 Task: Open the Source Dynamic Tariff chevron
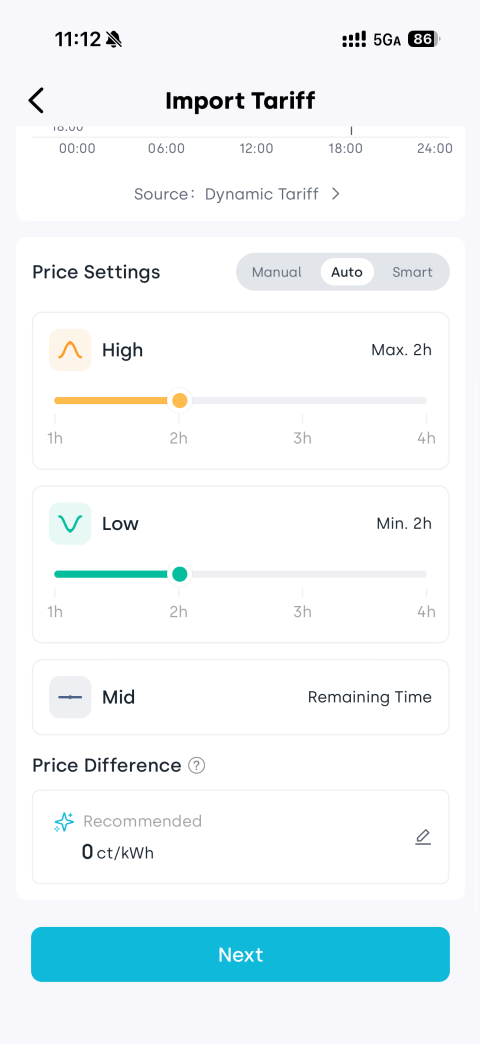(x=336, y=194)
